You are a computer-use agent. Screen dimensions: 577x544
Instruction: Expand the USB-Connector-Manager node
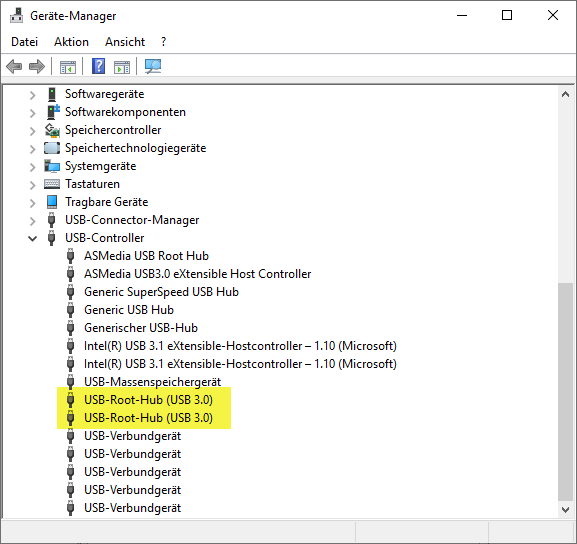33,221
